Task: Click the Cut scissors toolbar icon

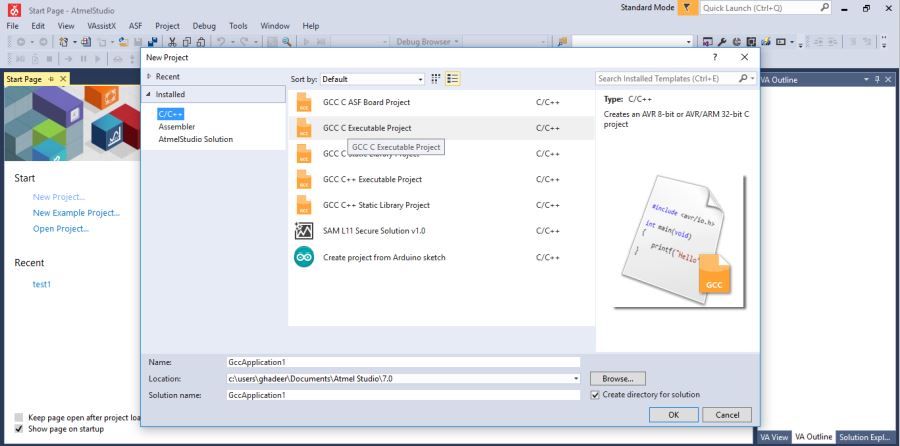Action: [x=172, y=42]
